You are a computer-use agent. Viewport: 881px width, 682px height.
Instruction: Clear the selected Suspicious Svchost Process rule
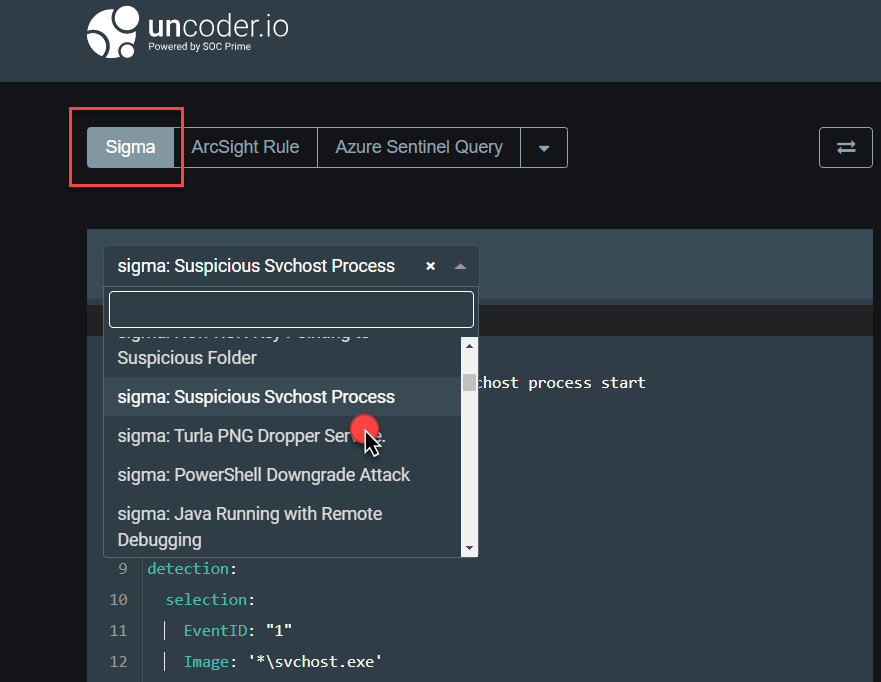[430, 266]
